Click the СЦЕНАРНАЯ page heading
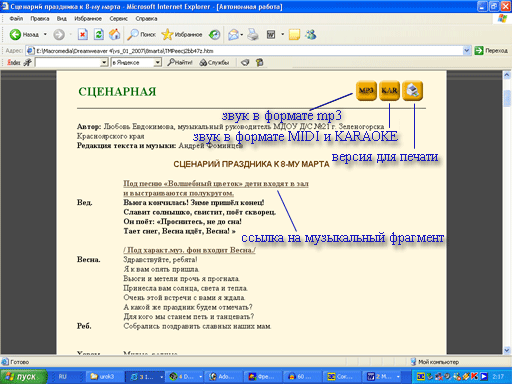The image size is (512, 384). click(x=117, y=92)
